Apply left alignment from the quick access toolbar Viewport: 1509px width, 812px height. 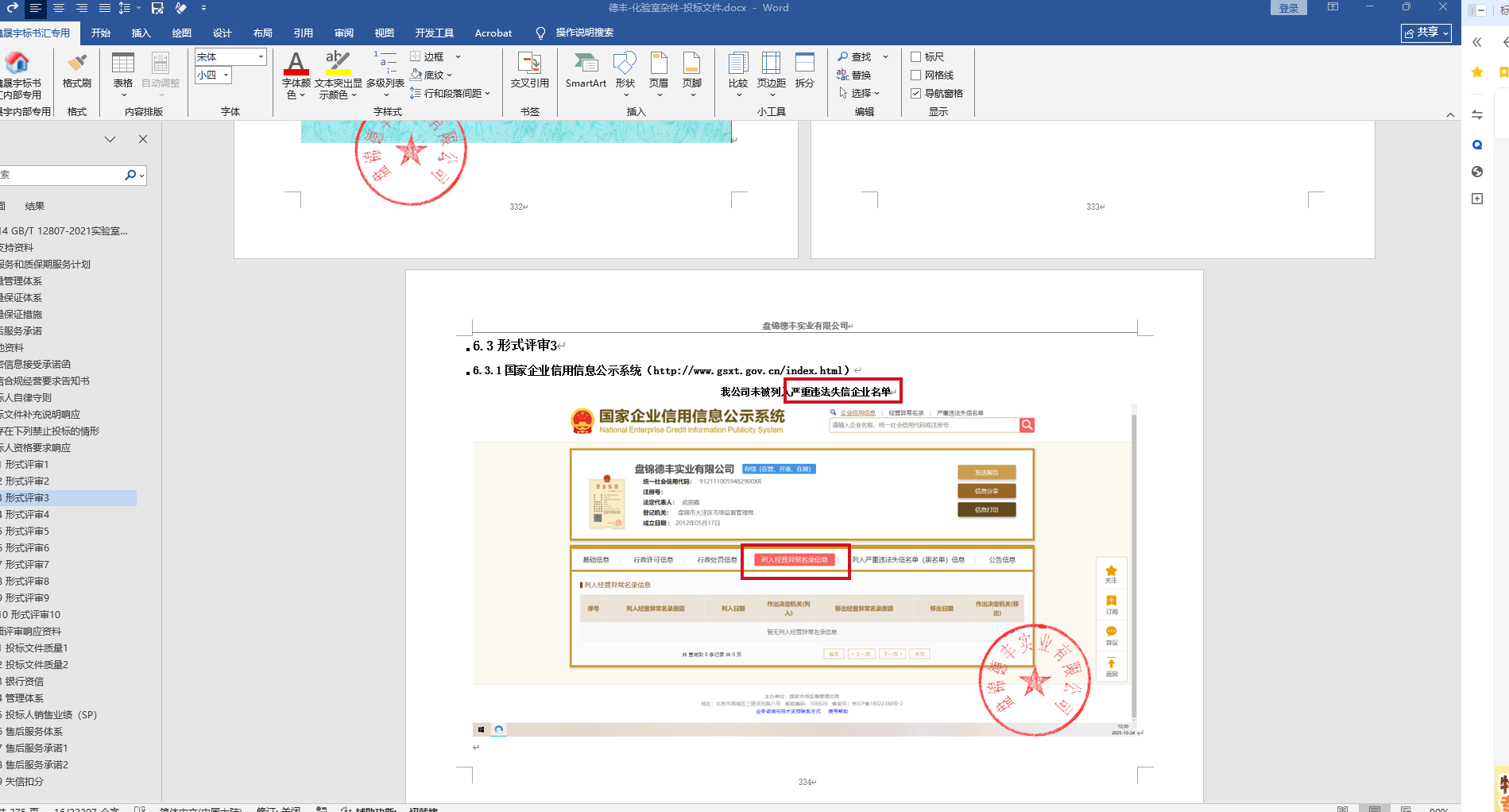(35, 8)
